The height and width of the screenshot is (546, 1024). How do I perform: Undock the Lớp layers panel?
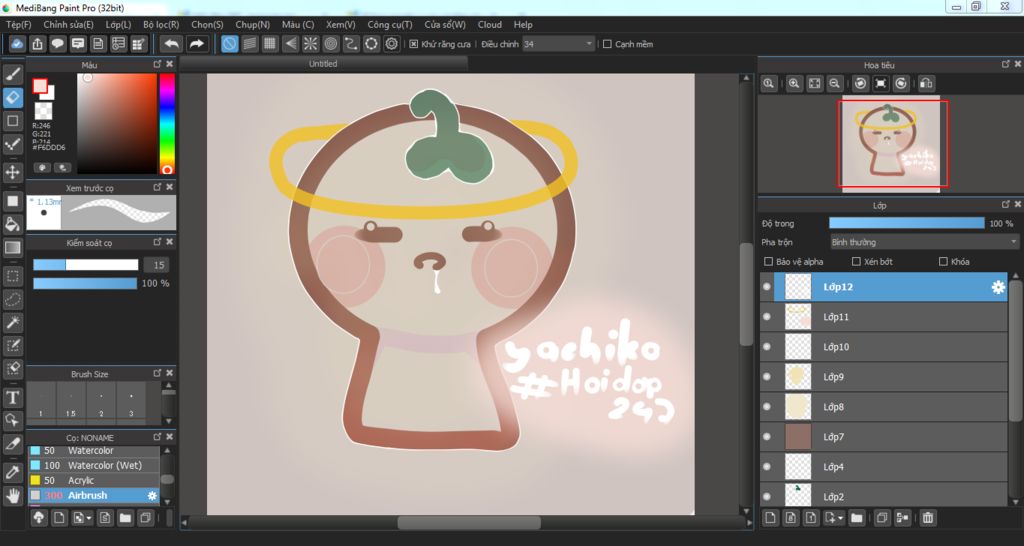click(1006, 205)
